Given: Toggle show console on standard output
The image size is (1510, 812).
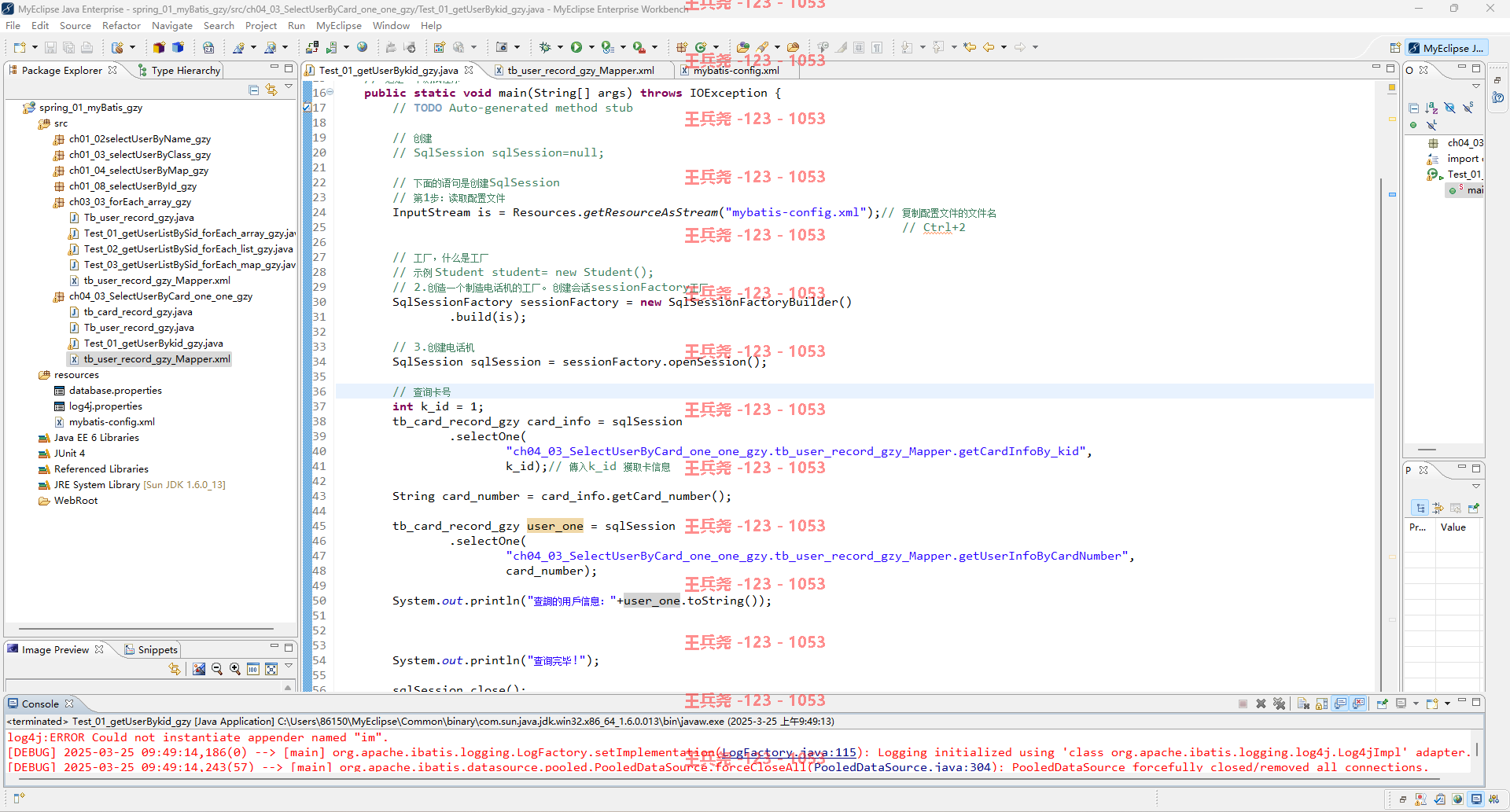Looking at the screenshot, I should (1340, 704).
